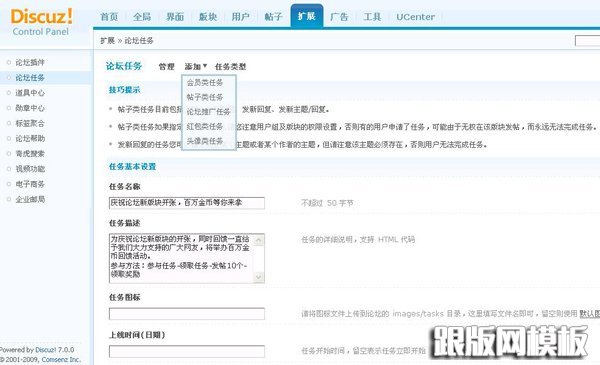Click the 任务图标 input field
The width and height of the screenshot is (600, 365).
pyautogui.click(x=187, y=314)
